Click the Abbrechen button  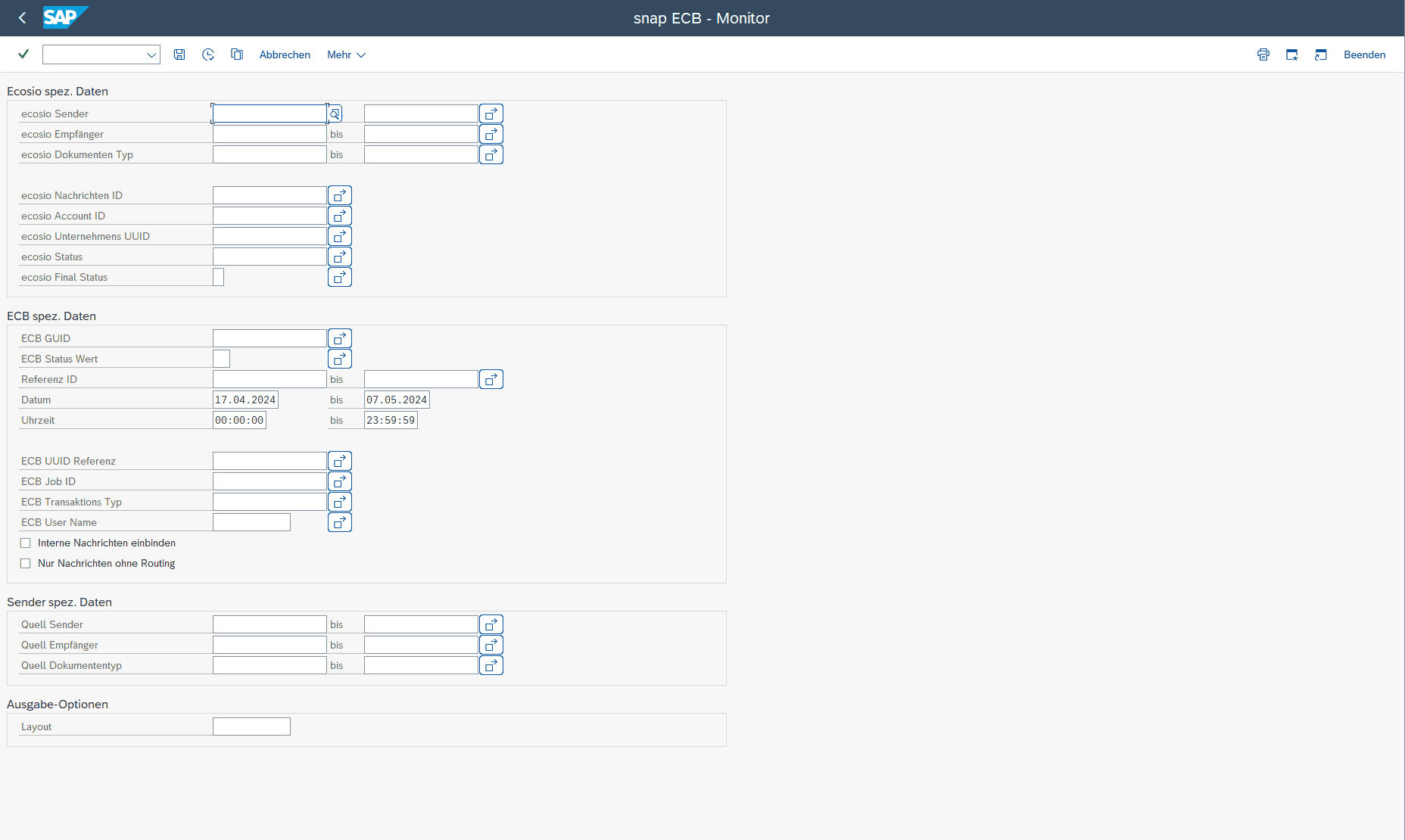(285, 54)
